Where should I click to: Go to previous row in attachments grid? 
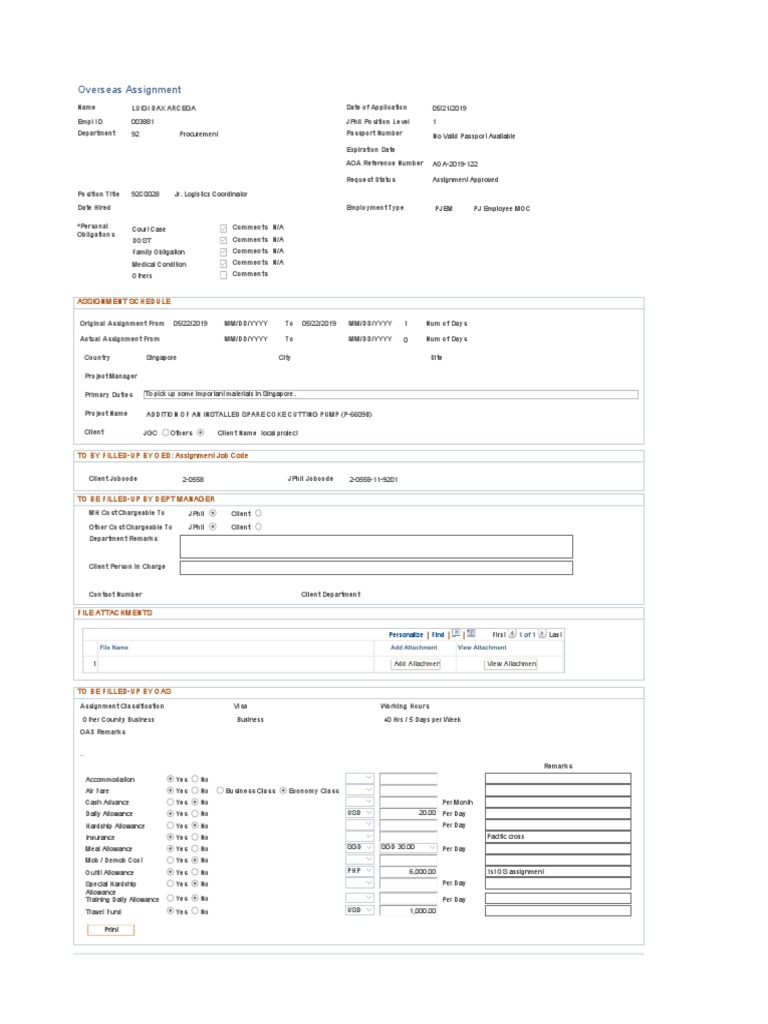point(513,633)
